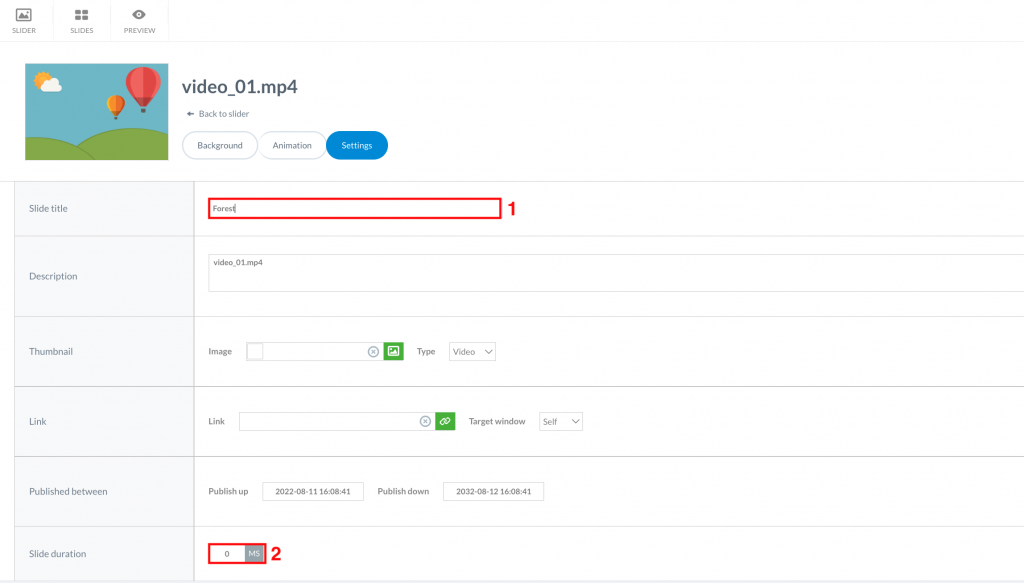Click into the Description text area
Image resolution: width=1024 pixels, height=583 pixels.
616,273
